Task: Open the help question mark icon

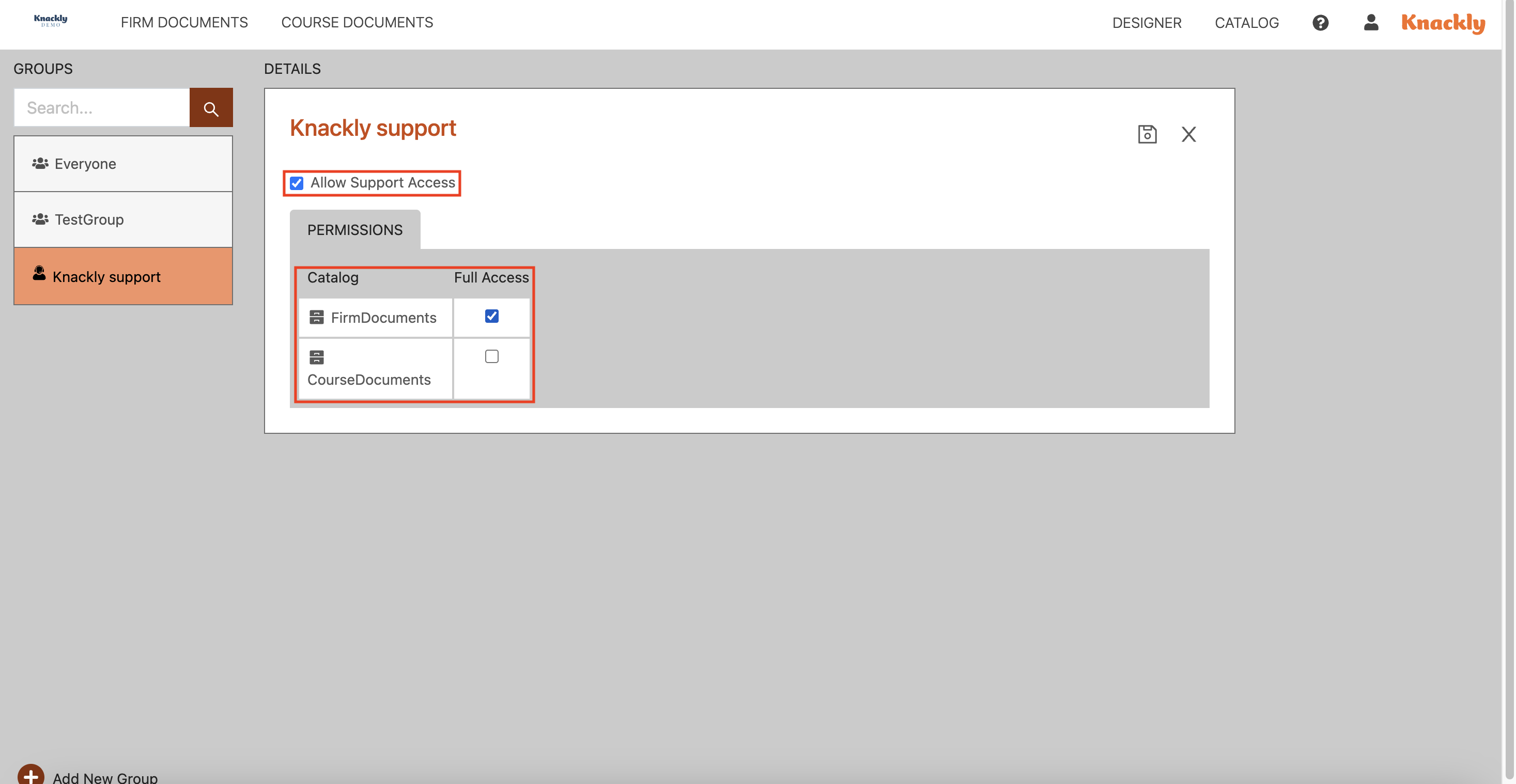Action: pyautogui.click(x=1320, y=23)
